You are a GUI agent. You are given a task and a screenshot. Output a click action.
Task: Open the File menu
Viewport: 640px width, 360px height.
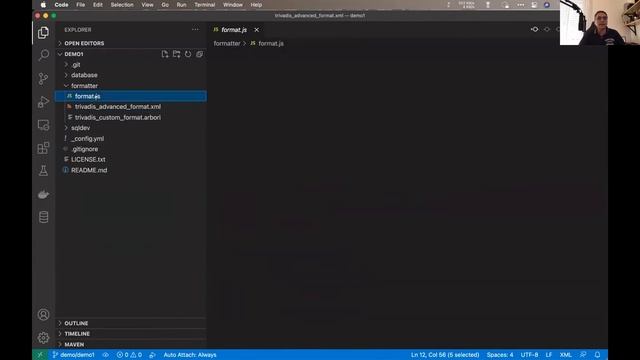[x=80, y=5]
